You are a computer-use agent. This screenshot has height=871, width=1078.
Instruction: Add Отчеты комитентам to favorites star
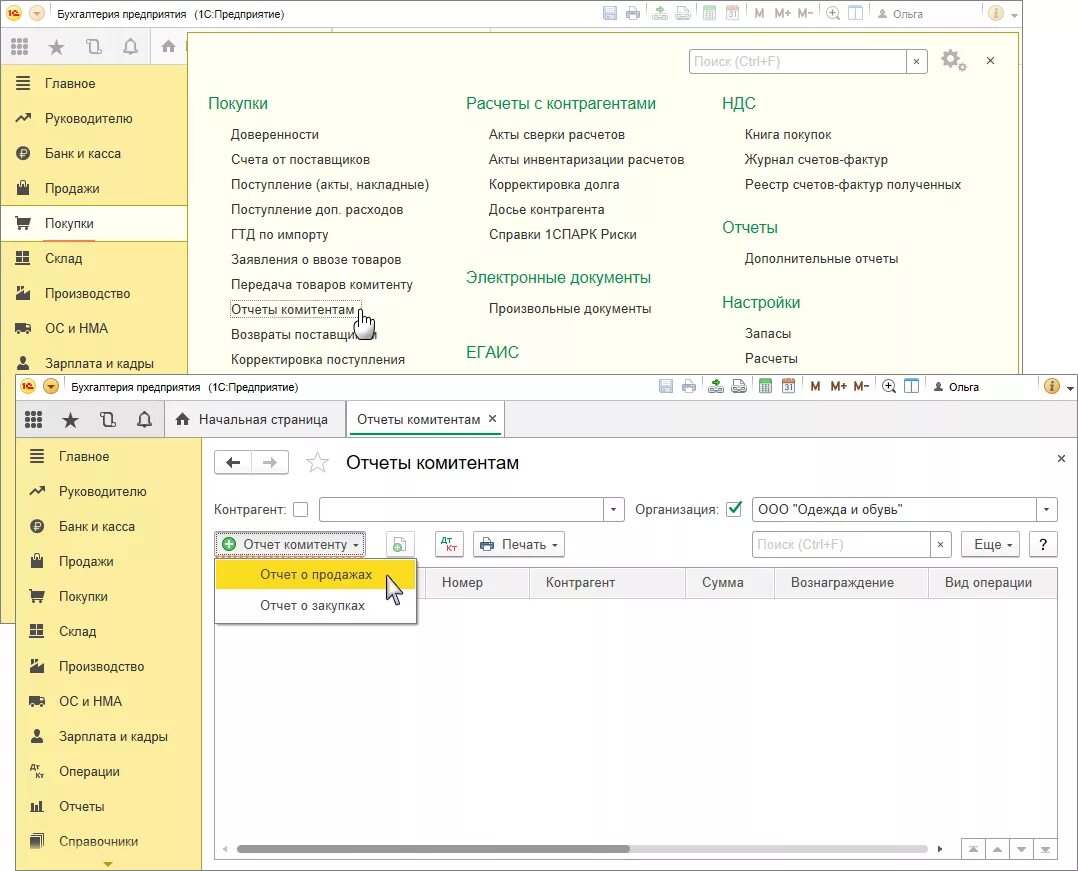click(x=317, y=463)
